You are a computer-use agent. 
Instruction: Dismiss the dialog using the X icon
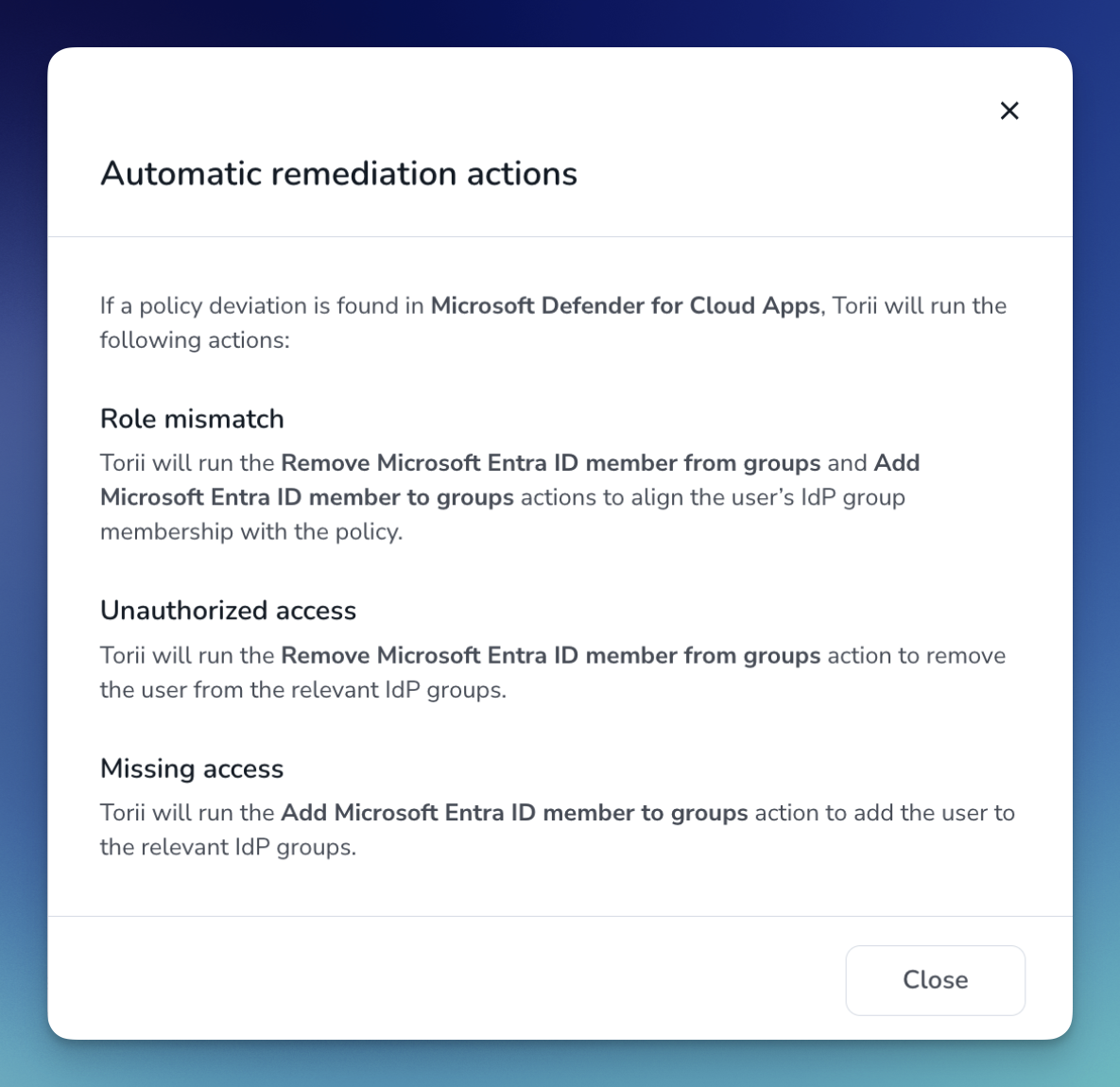[1009, 111]
